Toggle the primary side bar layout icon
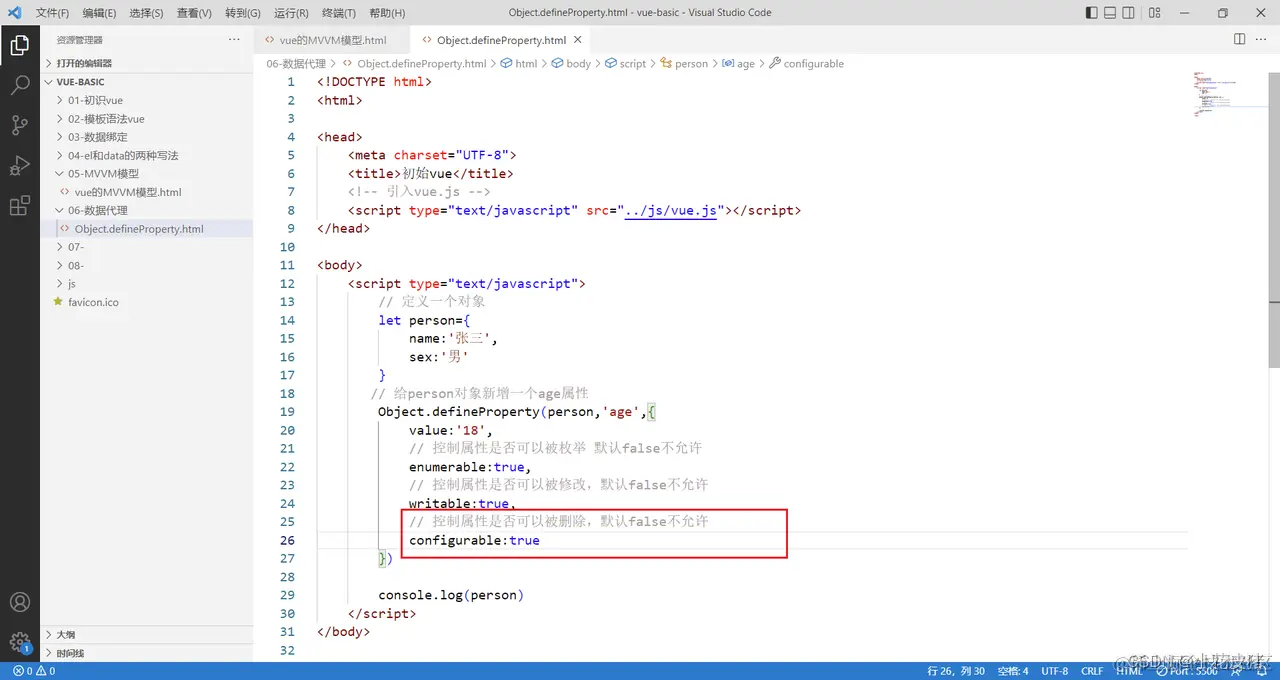 (1091, 13)
